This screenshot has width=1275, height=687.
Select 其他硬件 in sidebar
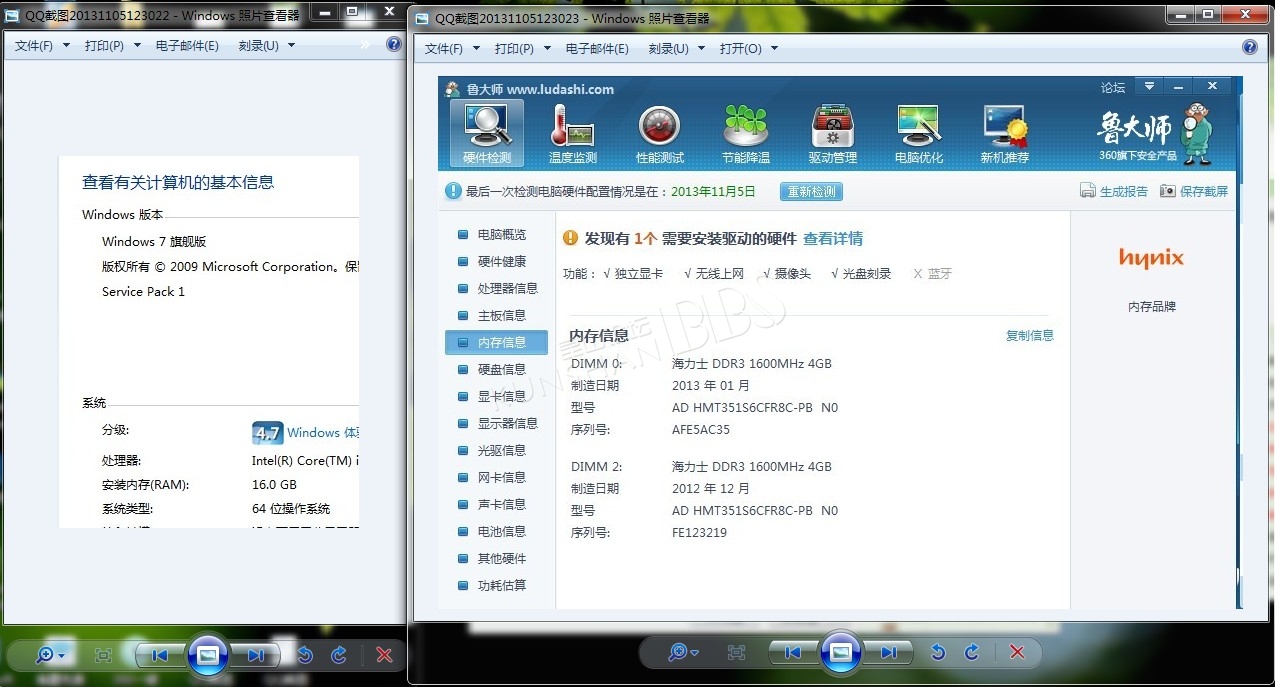[x=498, y=558]
